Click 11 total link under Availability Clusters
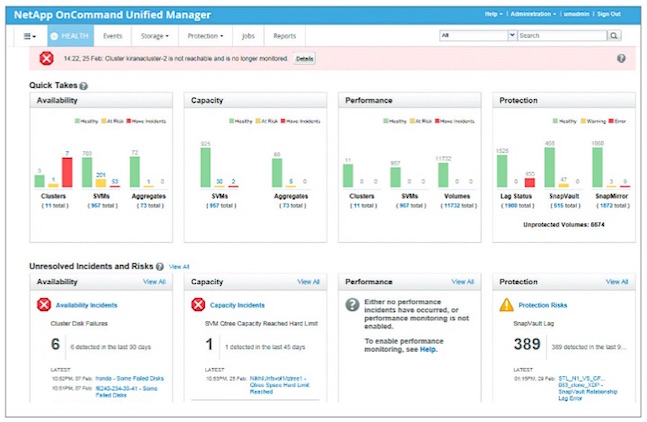 pyautogui.click(x=54, y=205)
